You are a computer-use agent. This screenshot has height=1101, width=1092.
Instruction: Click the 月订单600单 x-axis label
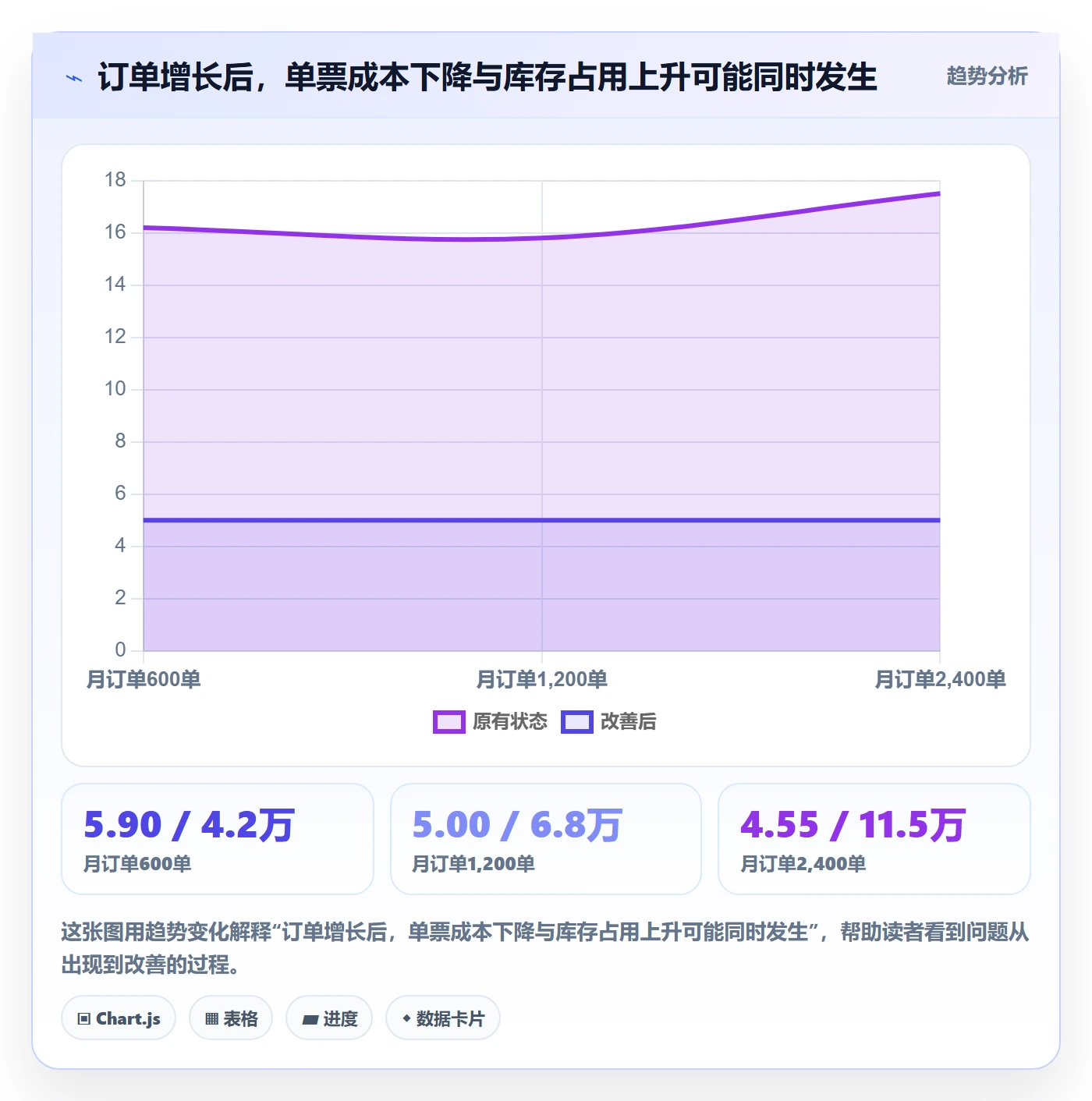click(144, 679)
